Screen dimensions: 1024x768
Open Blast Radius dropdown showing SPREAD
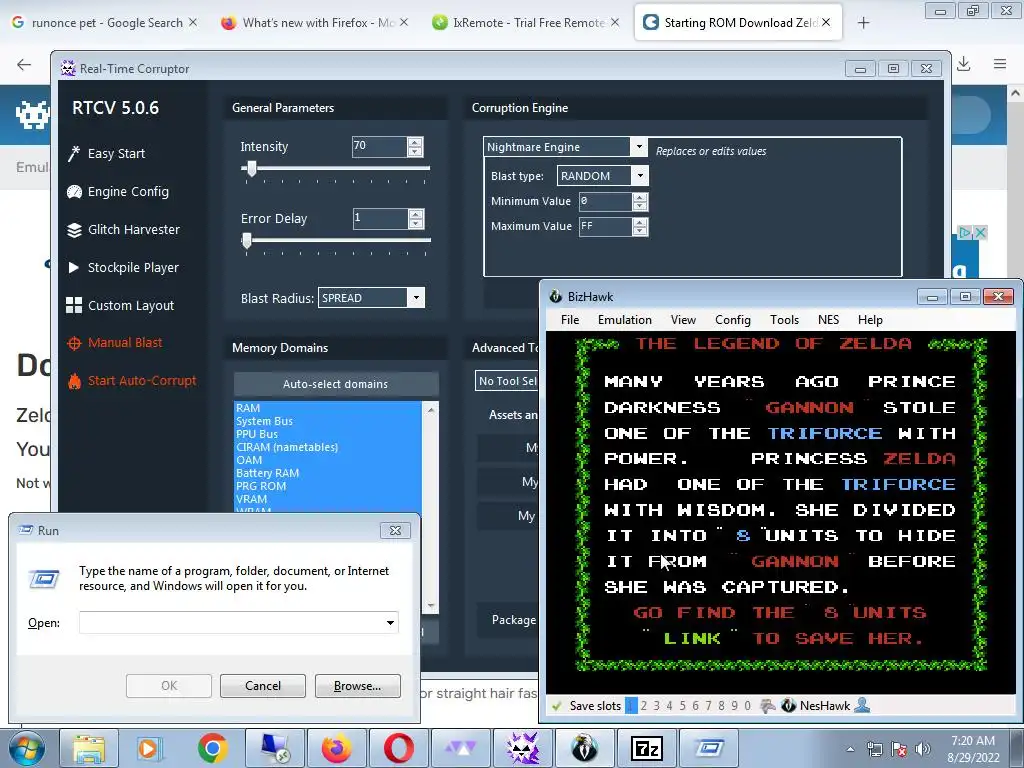pos(416,298)
